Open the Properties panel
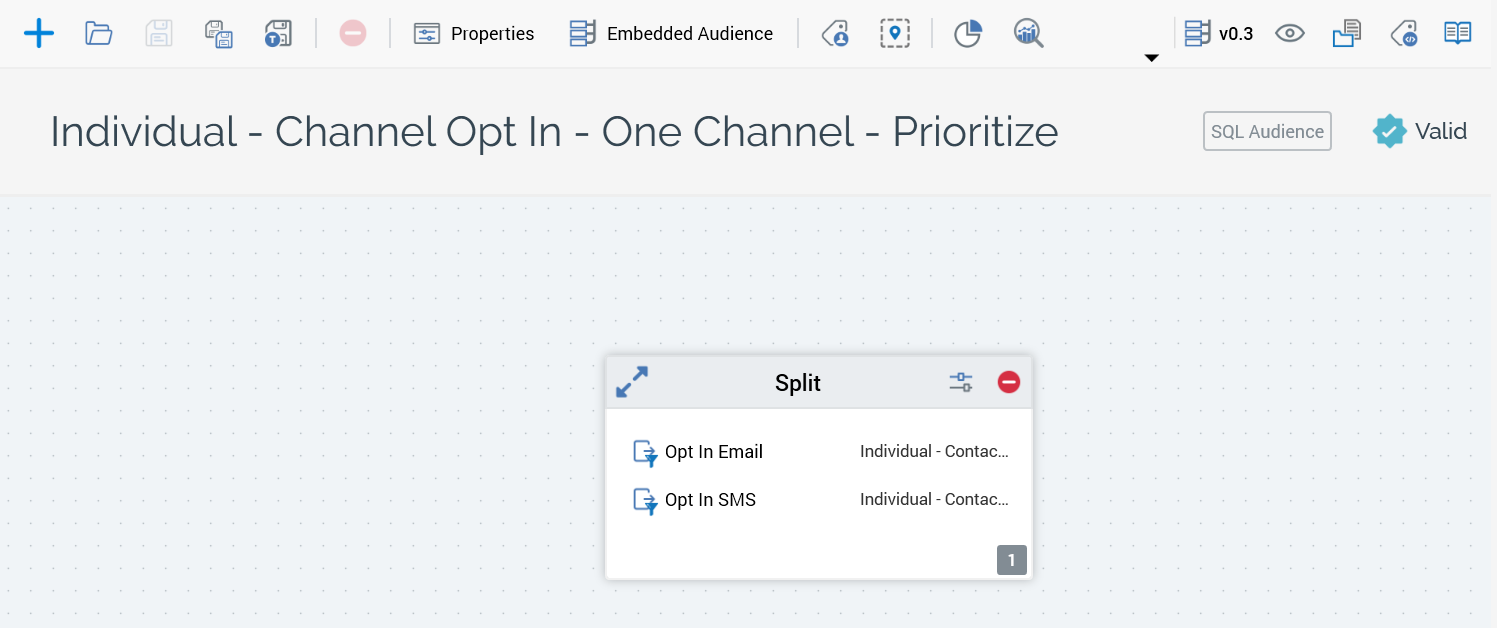 pos(474,33)
